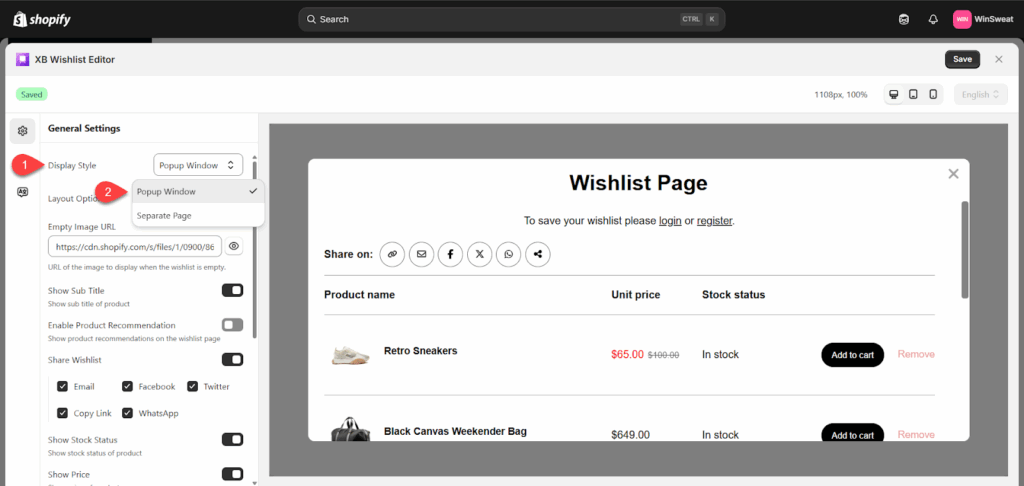The height and width of the screenshot is (486, 1024).
Task: Click the Empty Image URL field
Action: pyautogui.click(x=134, y=246)
